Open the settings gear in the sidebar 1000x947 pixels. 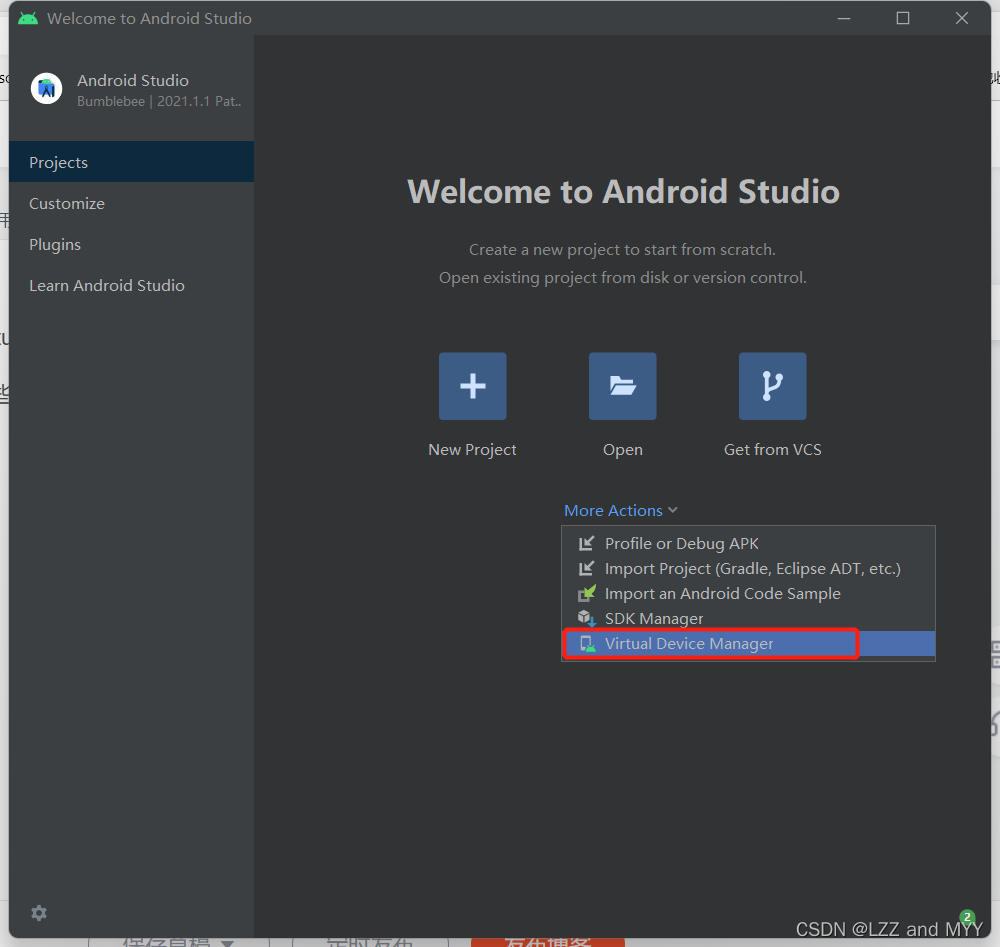tap(39, 913)
